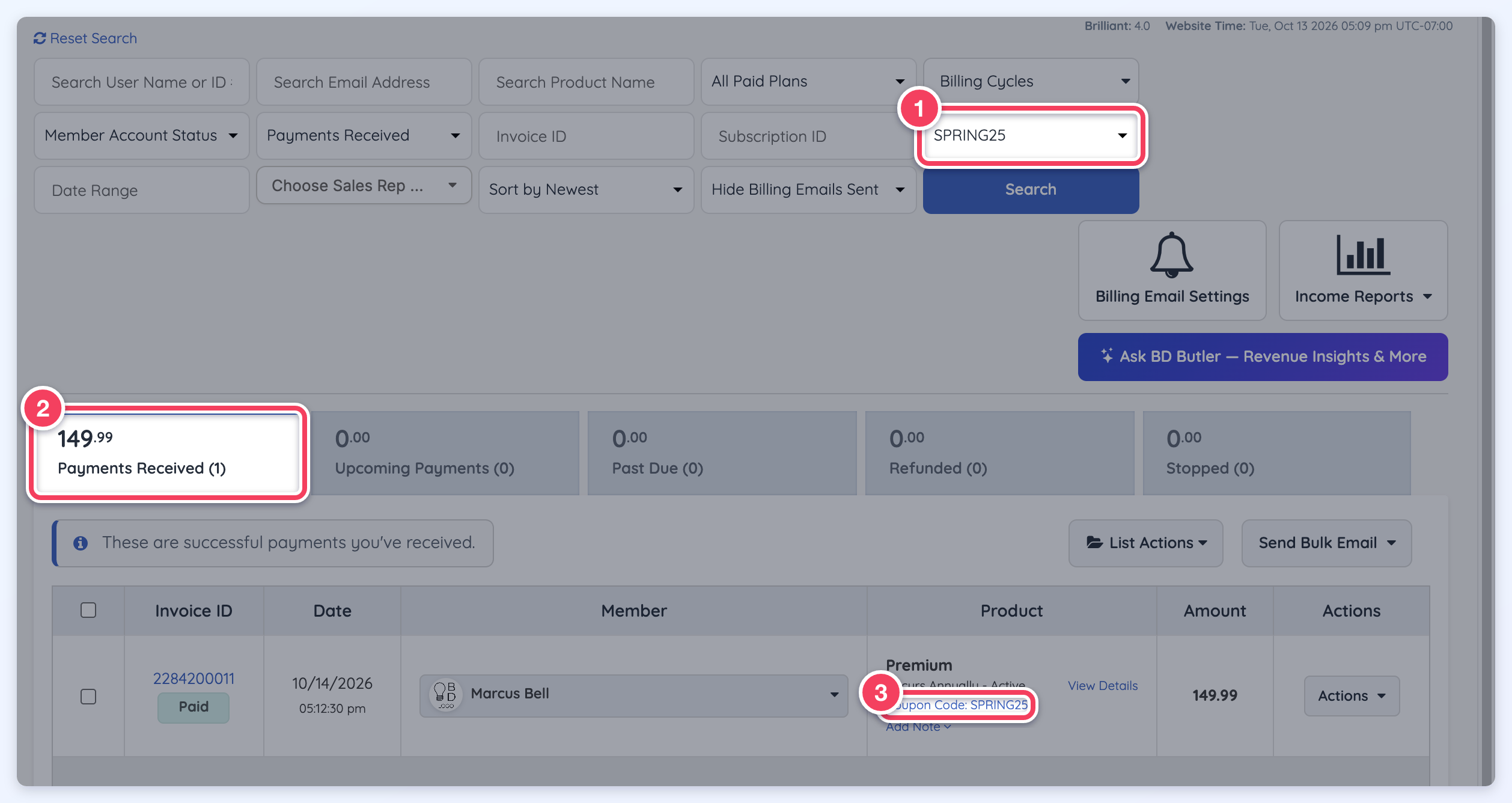The image size is (1512, 803).
Task: Select the Payments Received (1) tab
Action: (x=168, y=453)
